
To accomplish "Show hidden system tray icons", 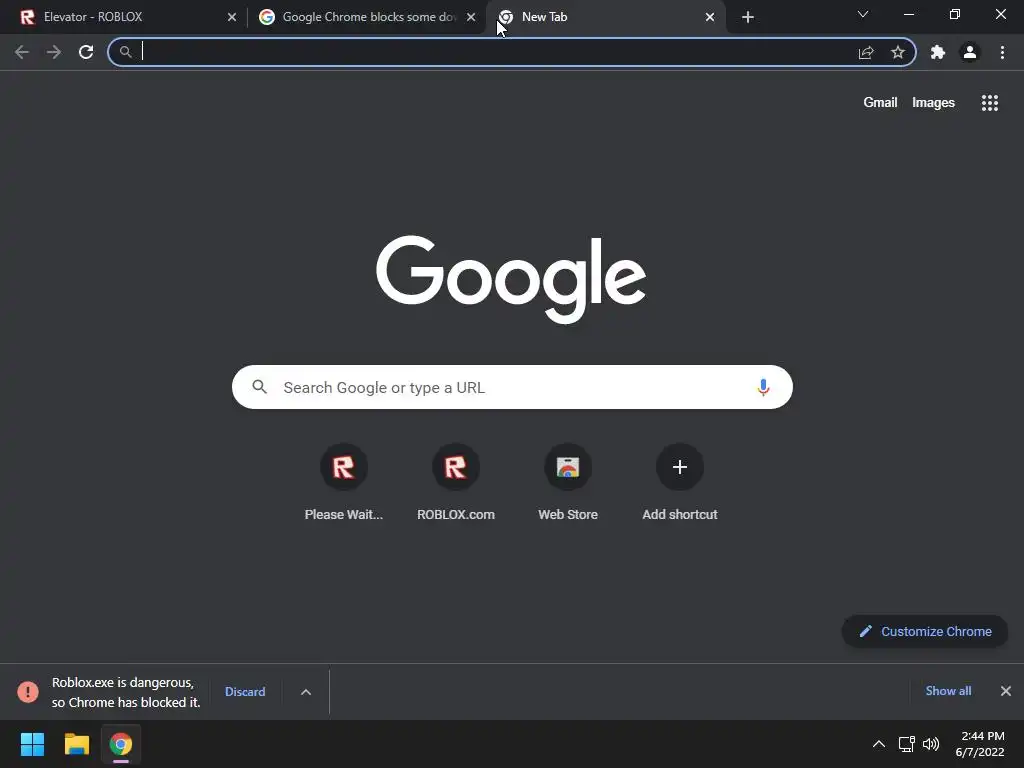I will click(x=879, y=744).
